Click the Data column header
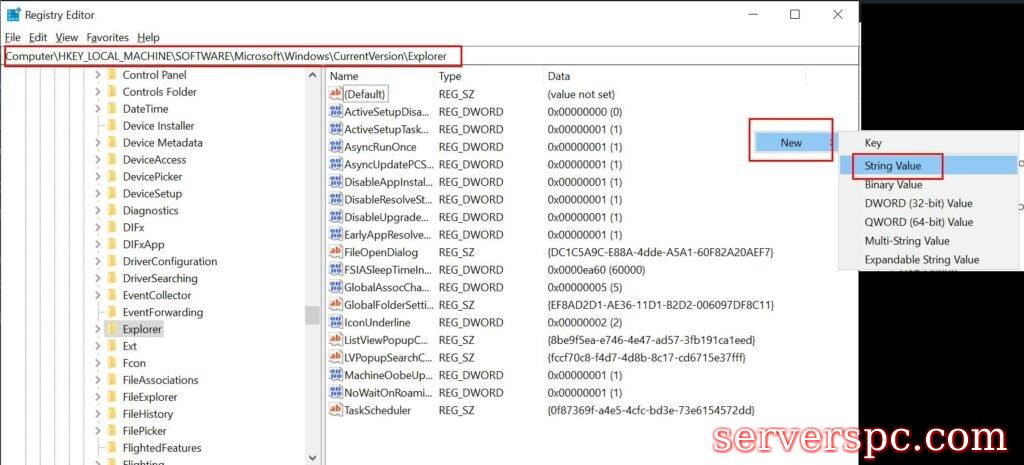The width and height of the screenshot is (1024, 465). click(559, 76)
